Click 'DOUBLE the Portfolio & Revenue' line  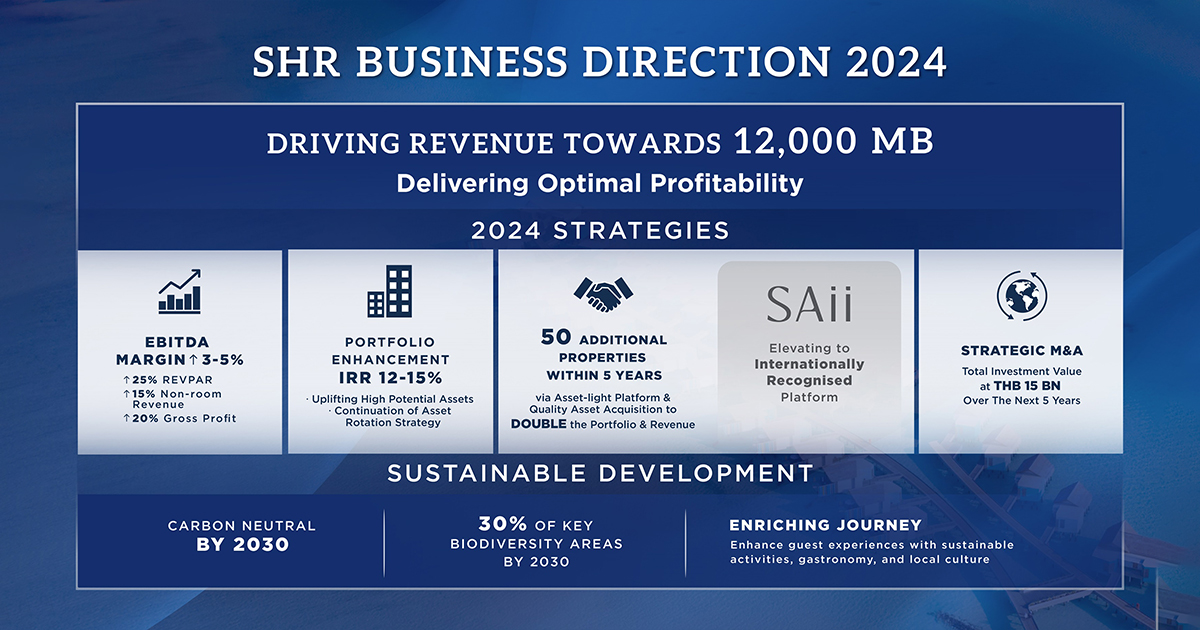point(603,423)
